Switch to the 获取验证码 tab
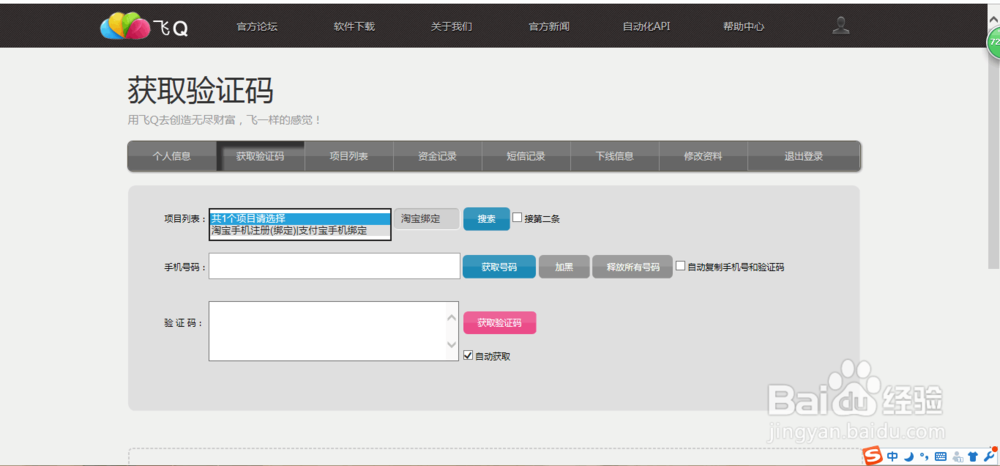This screenshot has width=1000, height=466. coord(260,156)
